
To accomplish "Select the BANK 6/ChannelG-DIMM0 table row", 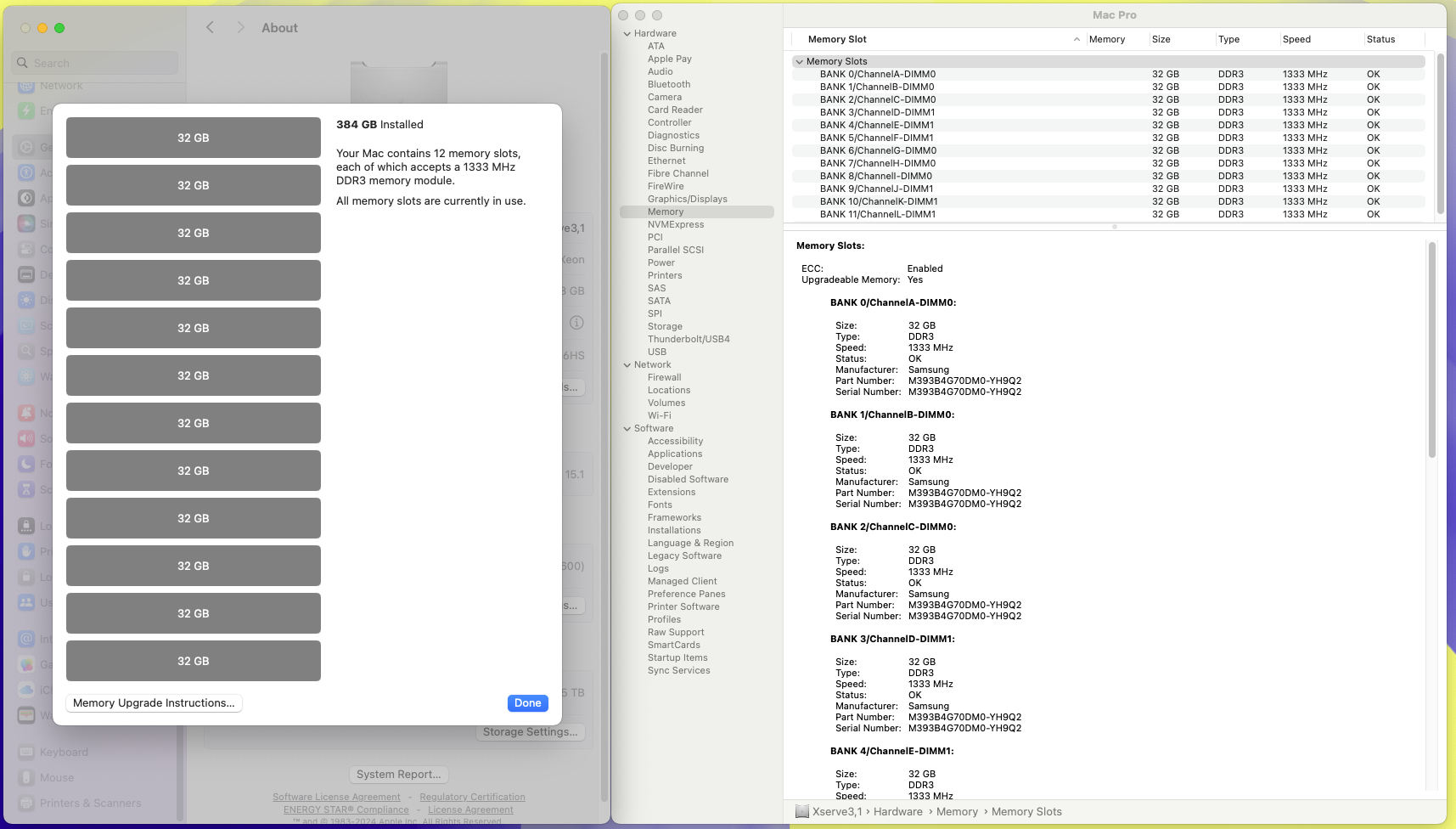I will point(1109,150).
